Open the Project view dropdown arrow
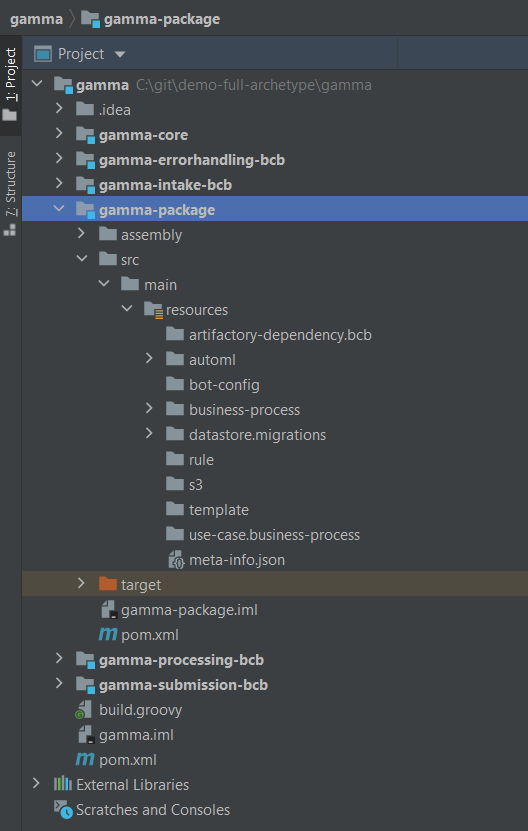The width and height of the screenshot is (528, 831). pyautogui.click(x=120, y=54)
